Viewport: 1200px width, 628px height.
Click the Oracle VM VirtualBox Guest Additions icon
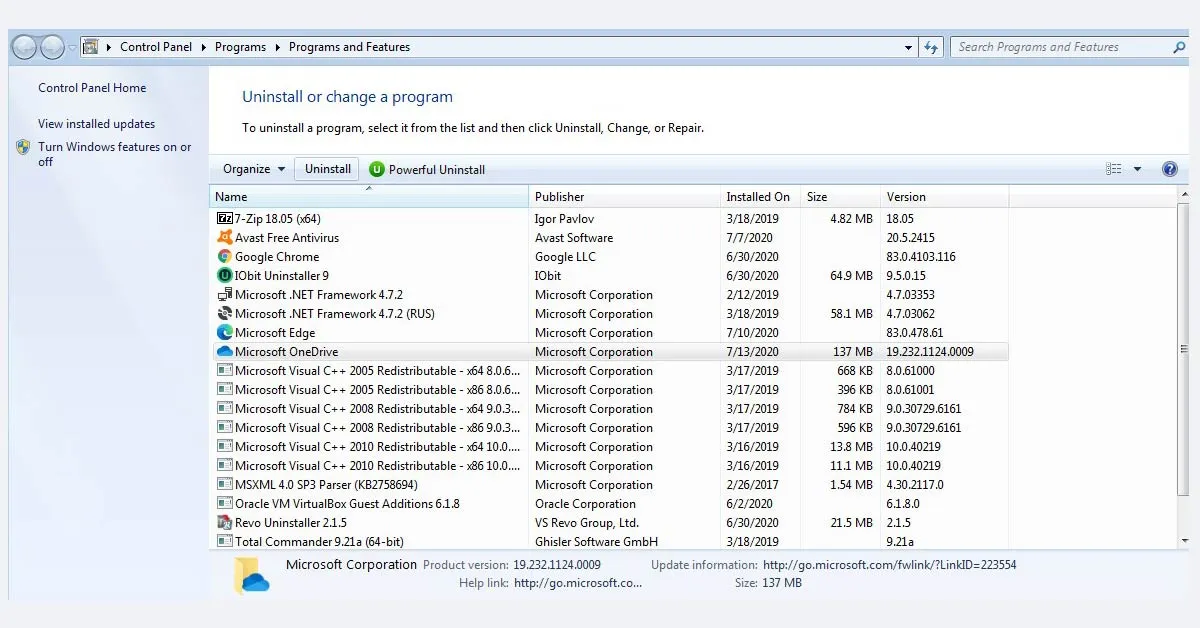point(225,503)
